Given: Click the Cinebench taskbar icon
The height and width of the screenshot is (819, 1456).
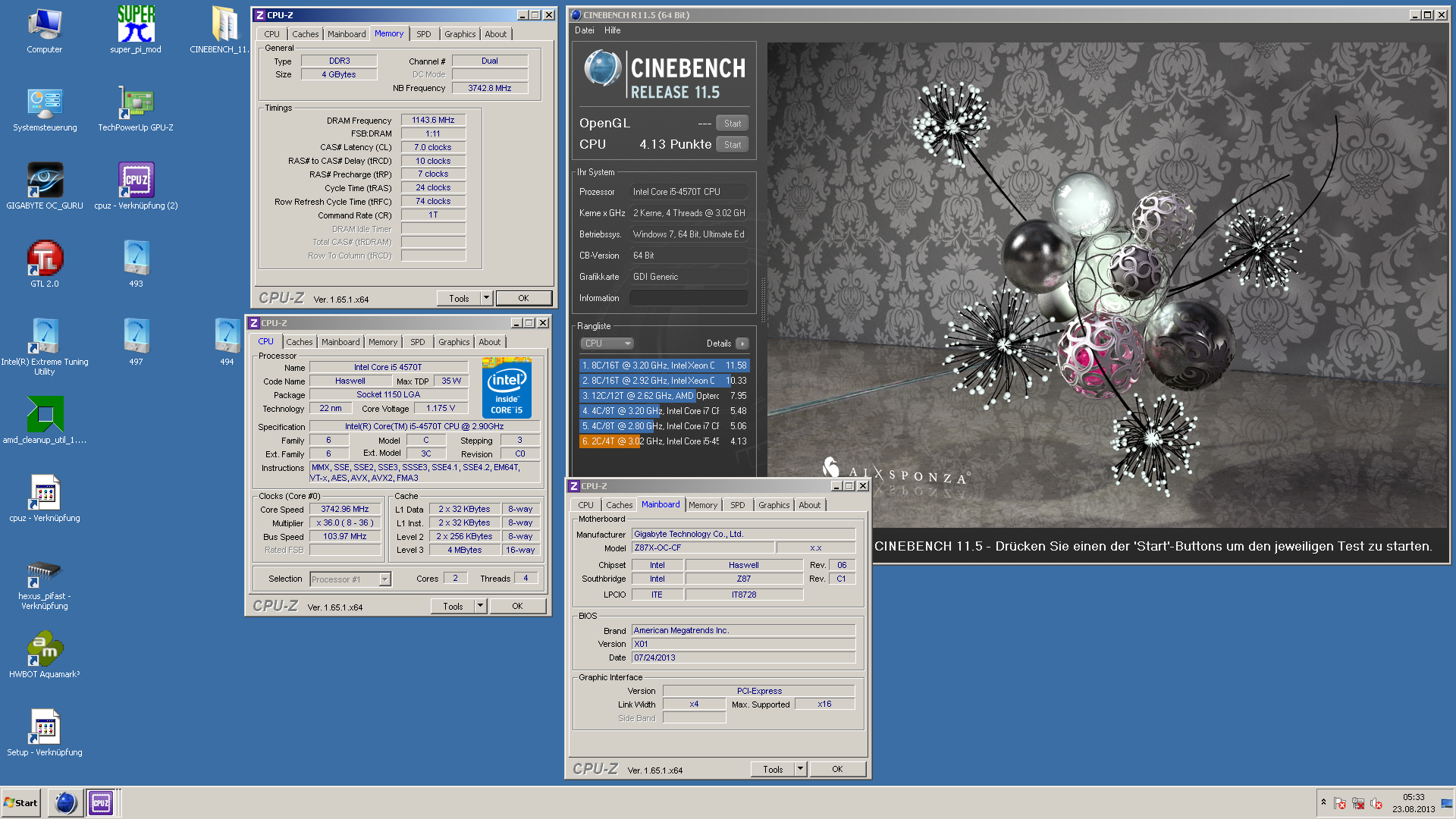Looking at the screenshot, I should [66, 802].
